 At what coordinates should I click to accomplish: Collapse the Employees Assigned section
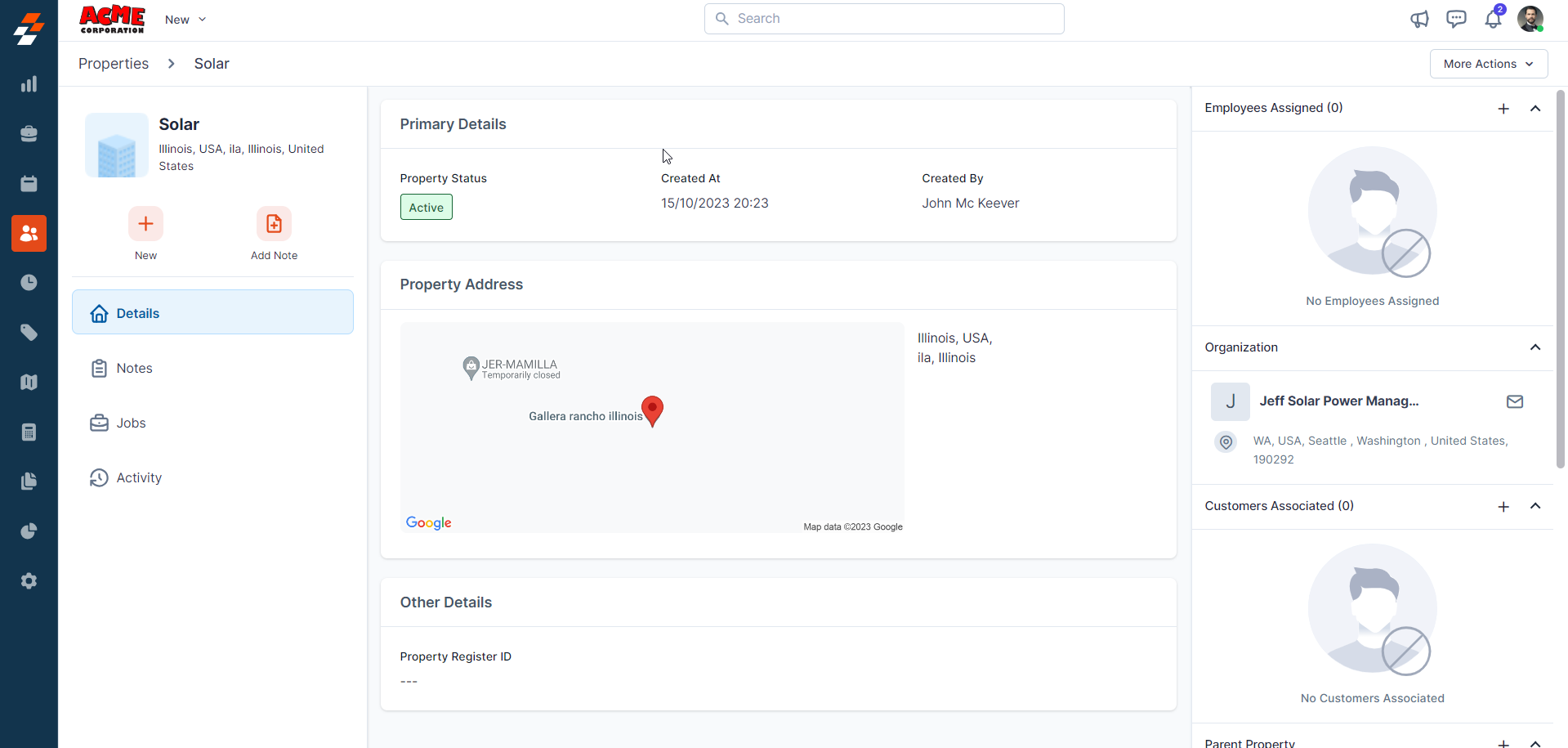(1535, 109)
